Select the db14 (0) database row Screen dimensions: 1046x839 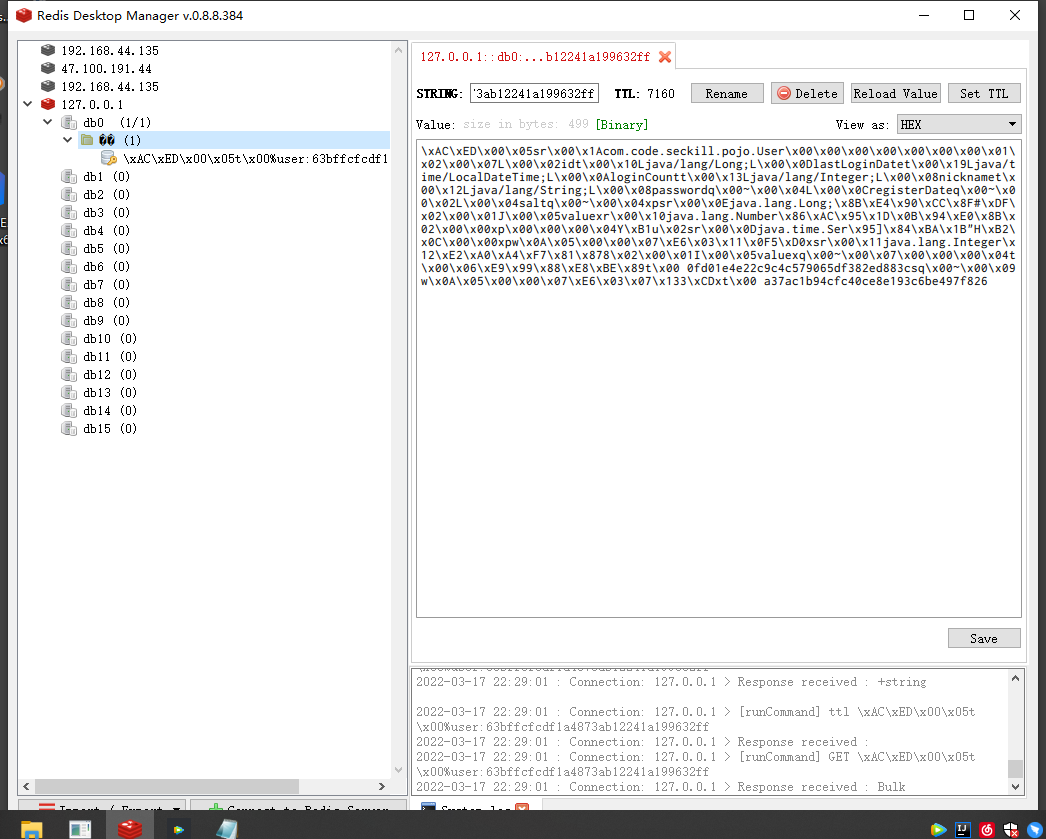click(x=110, y=410)
